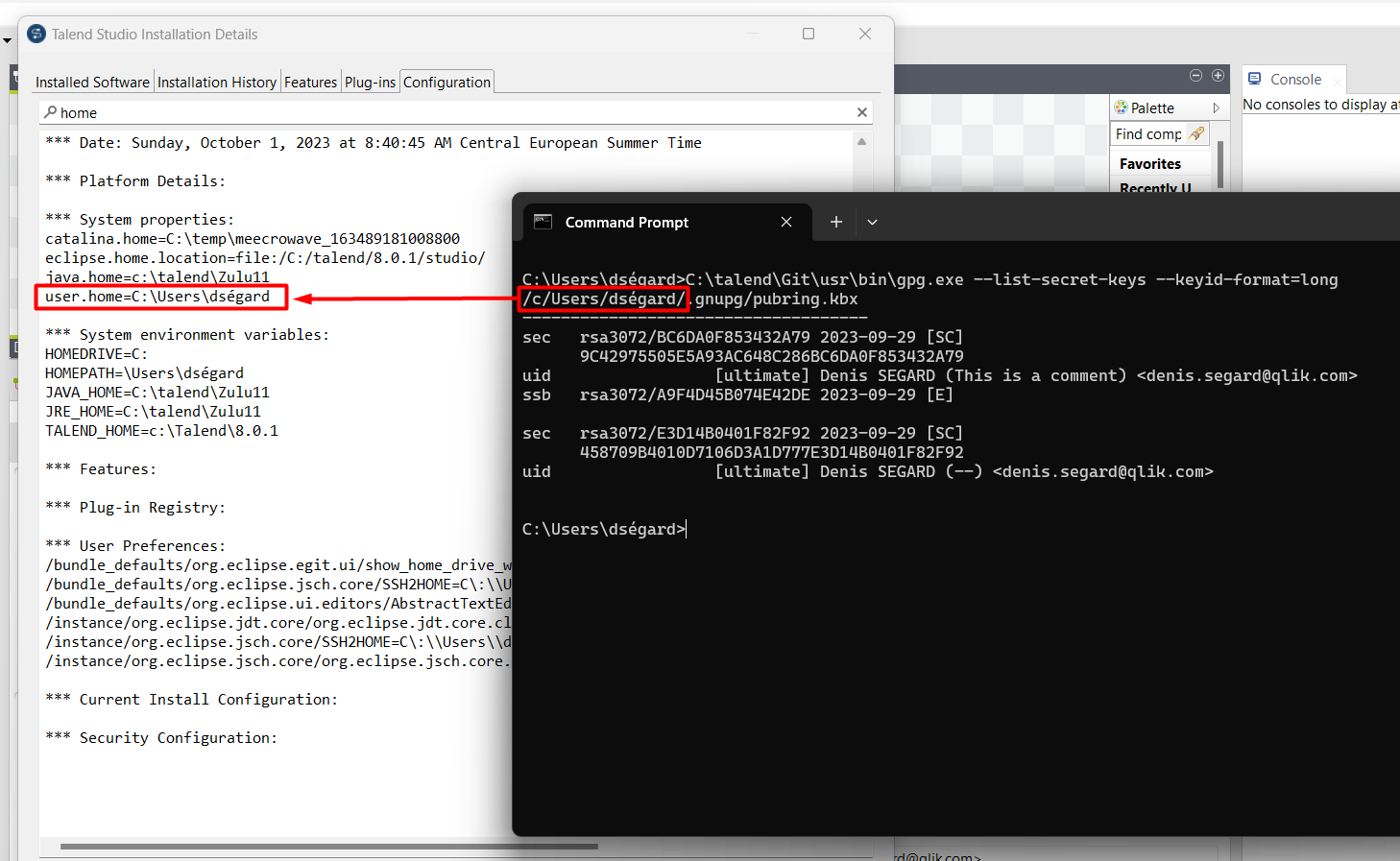Click the magnifier icon in the search field
This screenshot has width=1400, height=861.
pos(50,112)
